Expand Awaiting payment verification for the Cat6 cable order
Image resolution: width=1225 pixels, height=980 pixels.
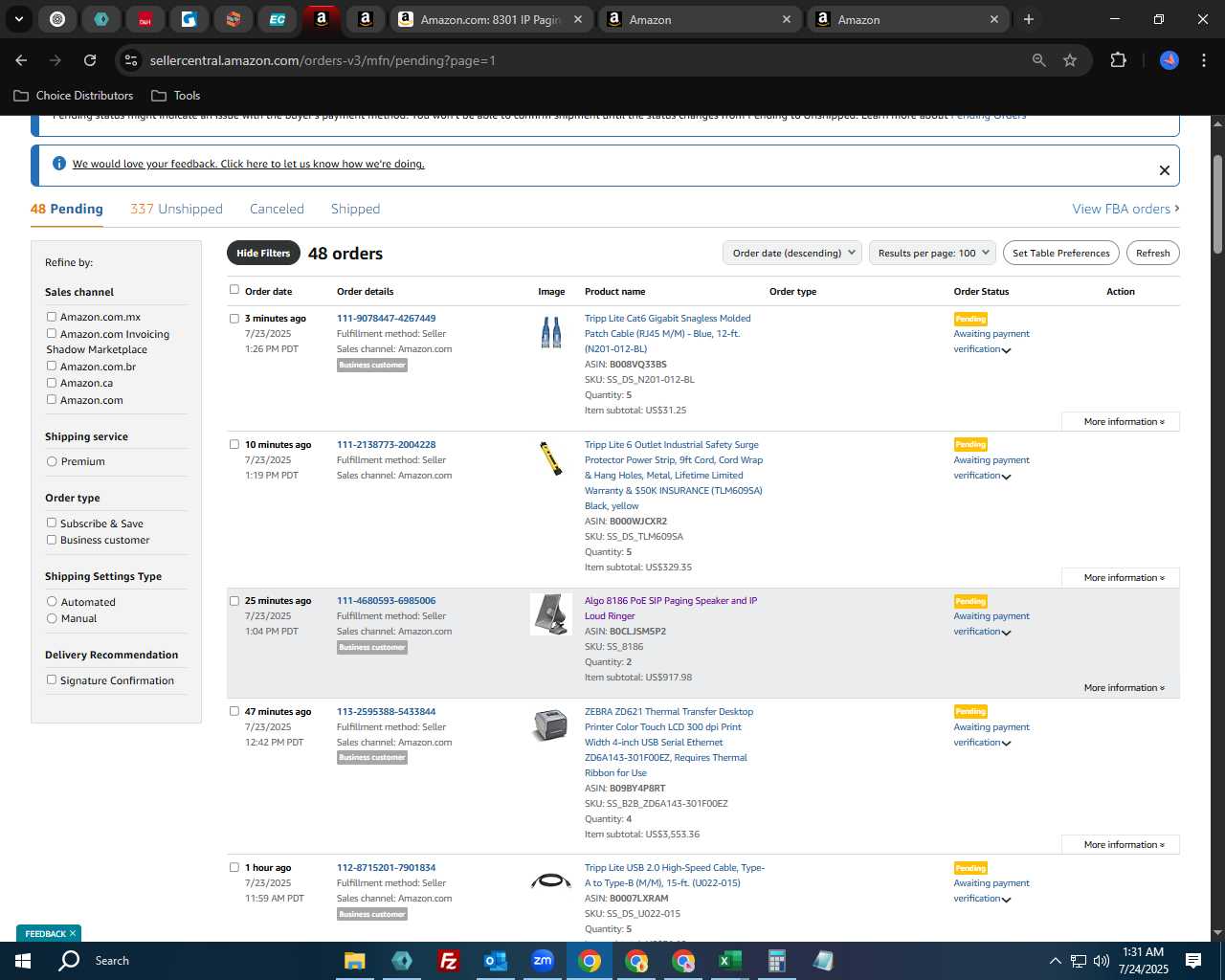pos(991,342)
